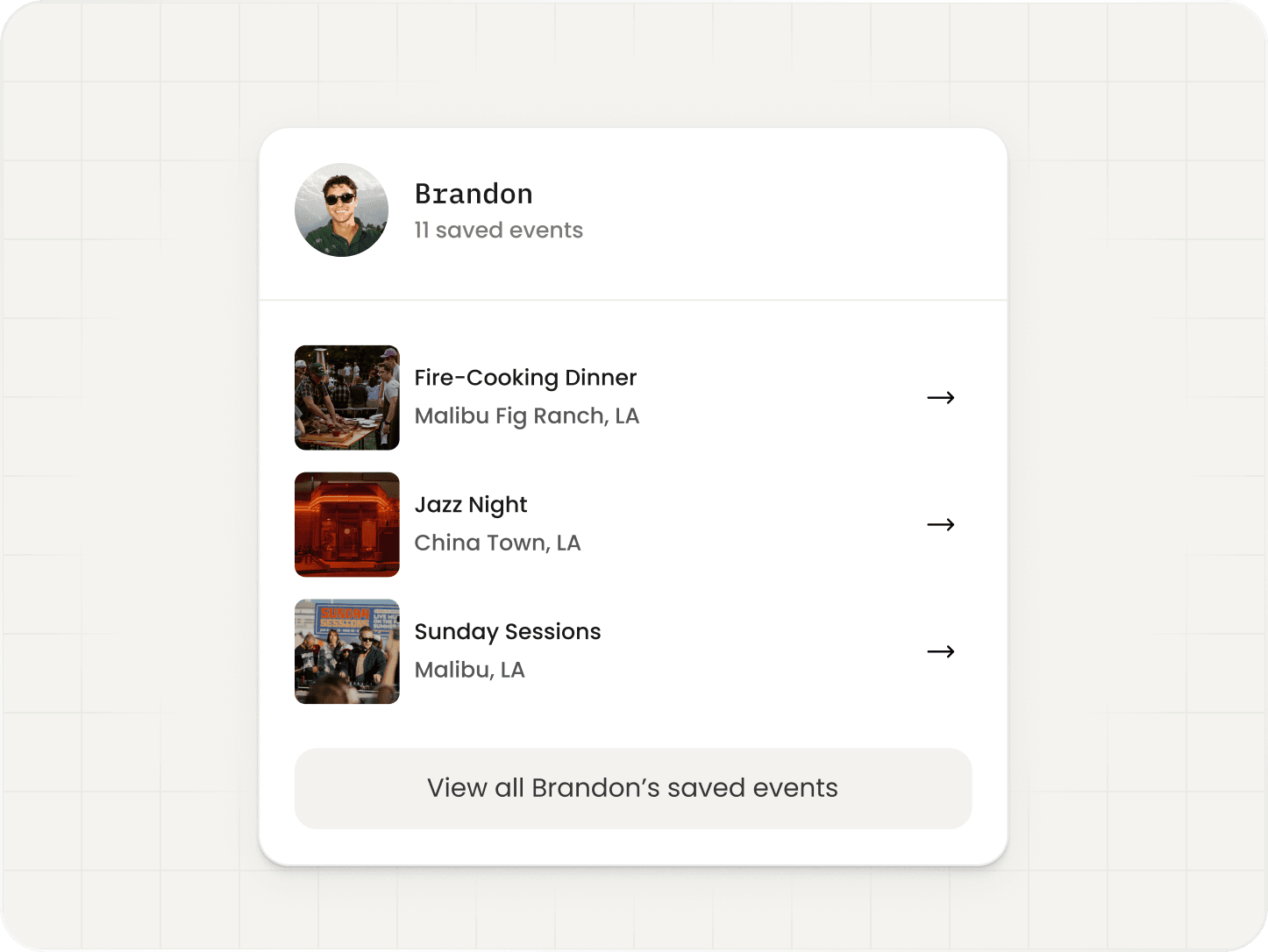Click the 11 saved events count text
This screenshot has height=952, width=1268.
[498, 231]
